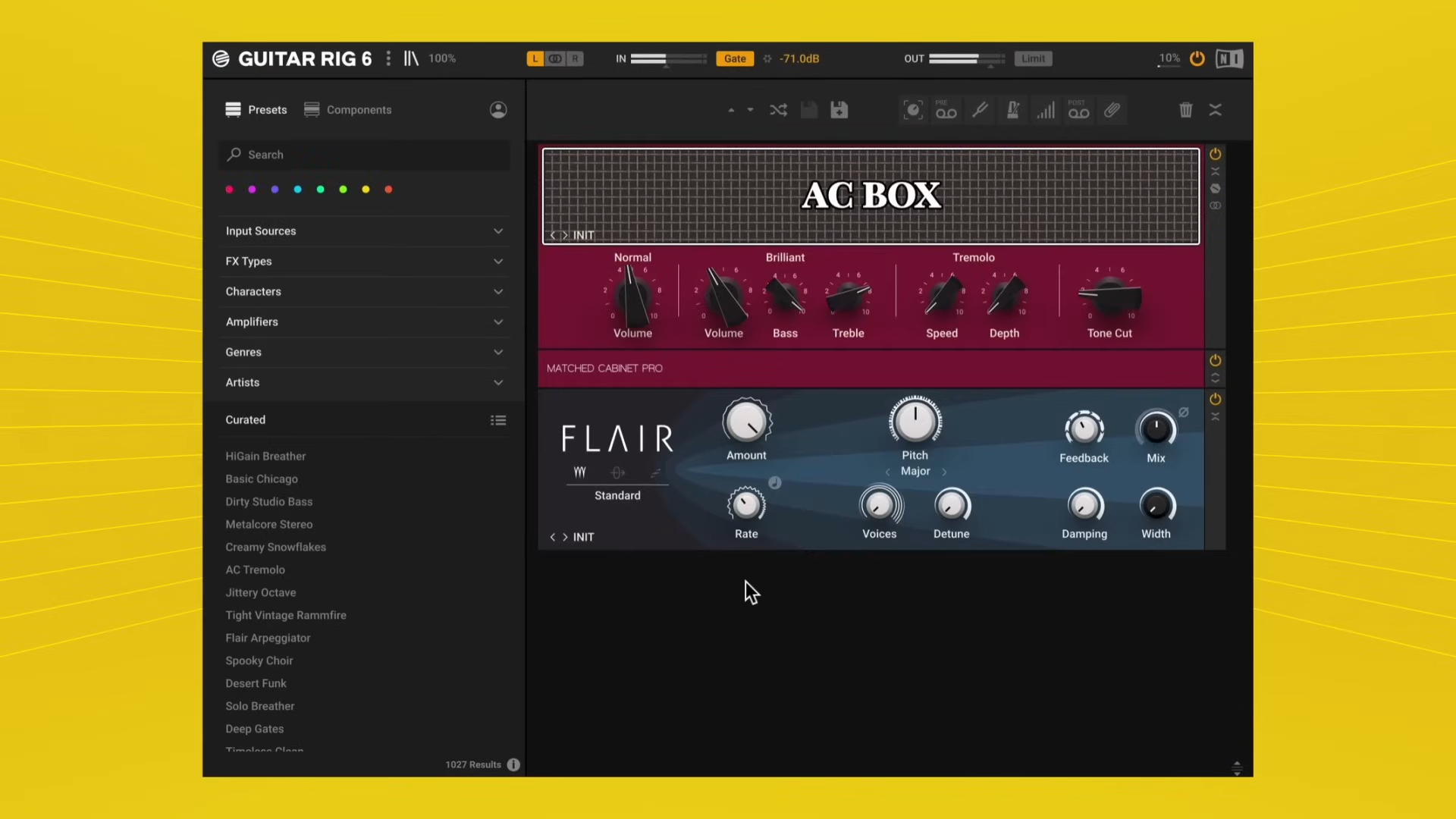Toggle the global Guitar Rig power button
The height and width of the screenshot is (819, 1456).
[x=1197, y=58]
